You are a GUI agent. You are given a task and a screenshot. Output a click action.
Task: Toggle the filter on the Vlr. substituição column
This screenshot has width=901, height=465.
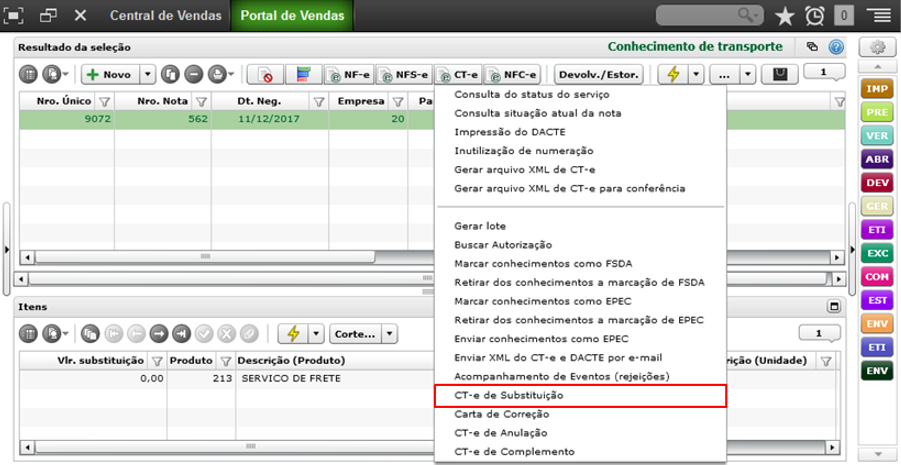pos(157,361)
